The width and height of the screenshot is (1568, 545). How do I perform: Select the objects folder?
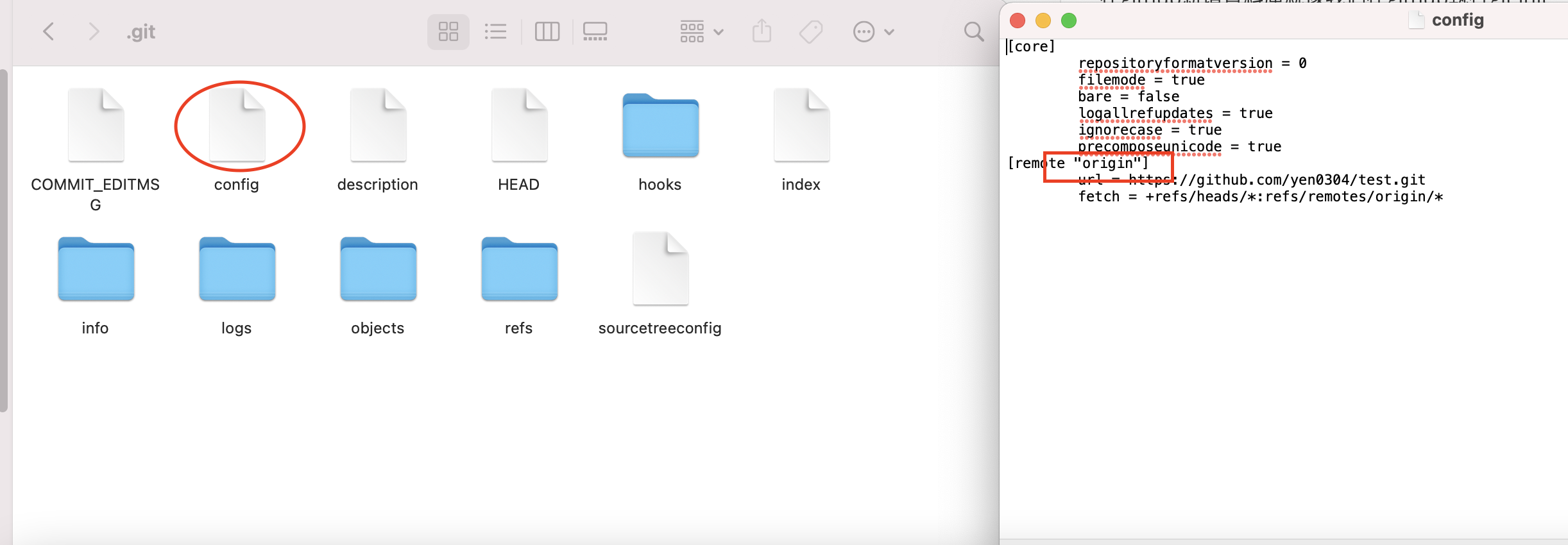[378, 269]
